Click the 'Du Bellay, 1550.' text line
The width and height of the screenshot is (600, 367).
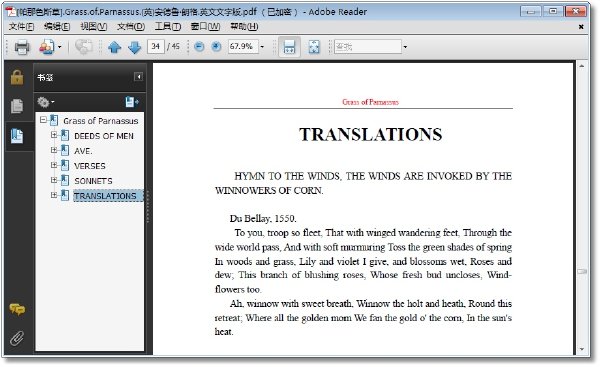[x=263, y=219]
